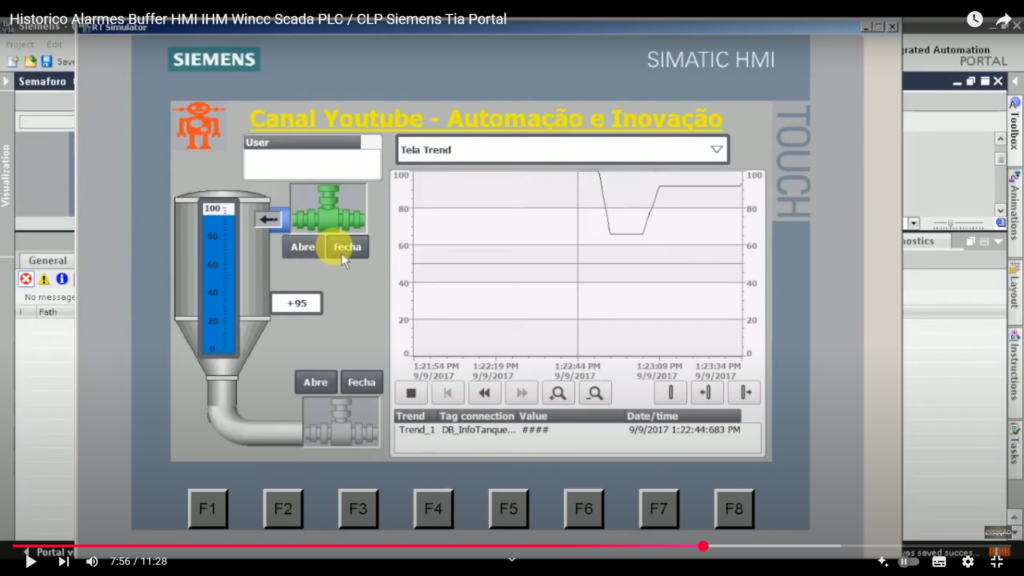
Task: Click the blue tank level bar
Action: pyautogui.click(x=219, y=277)
